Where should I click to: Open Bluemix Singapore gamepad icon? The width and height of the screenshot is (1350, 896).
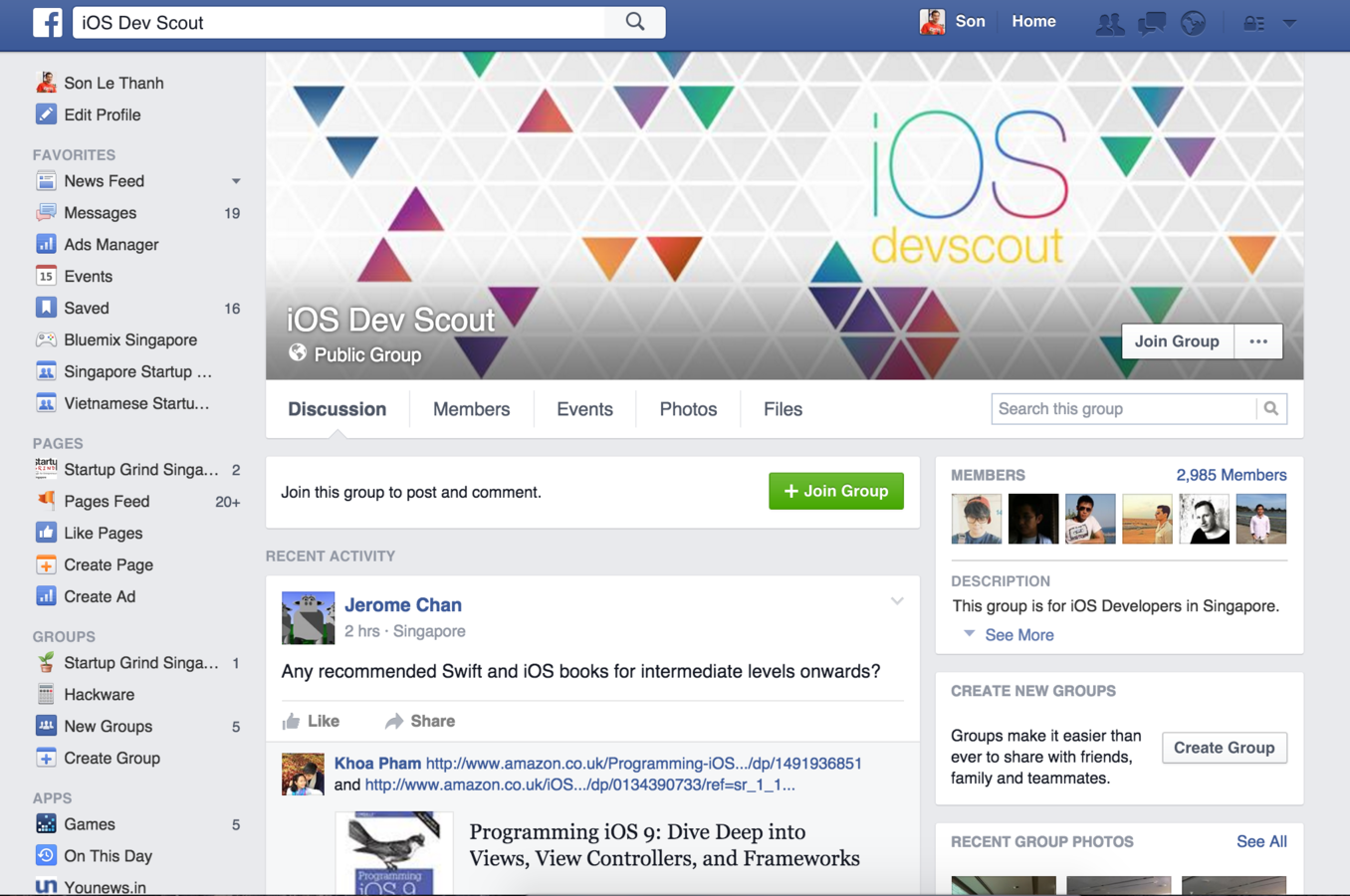tap(46, 340)
